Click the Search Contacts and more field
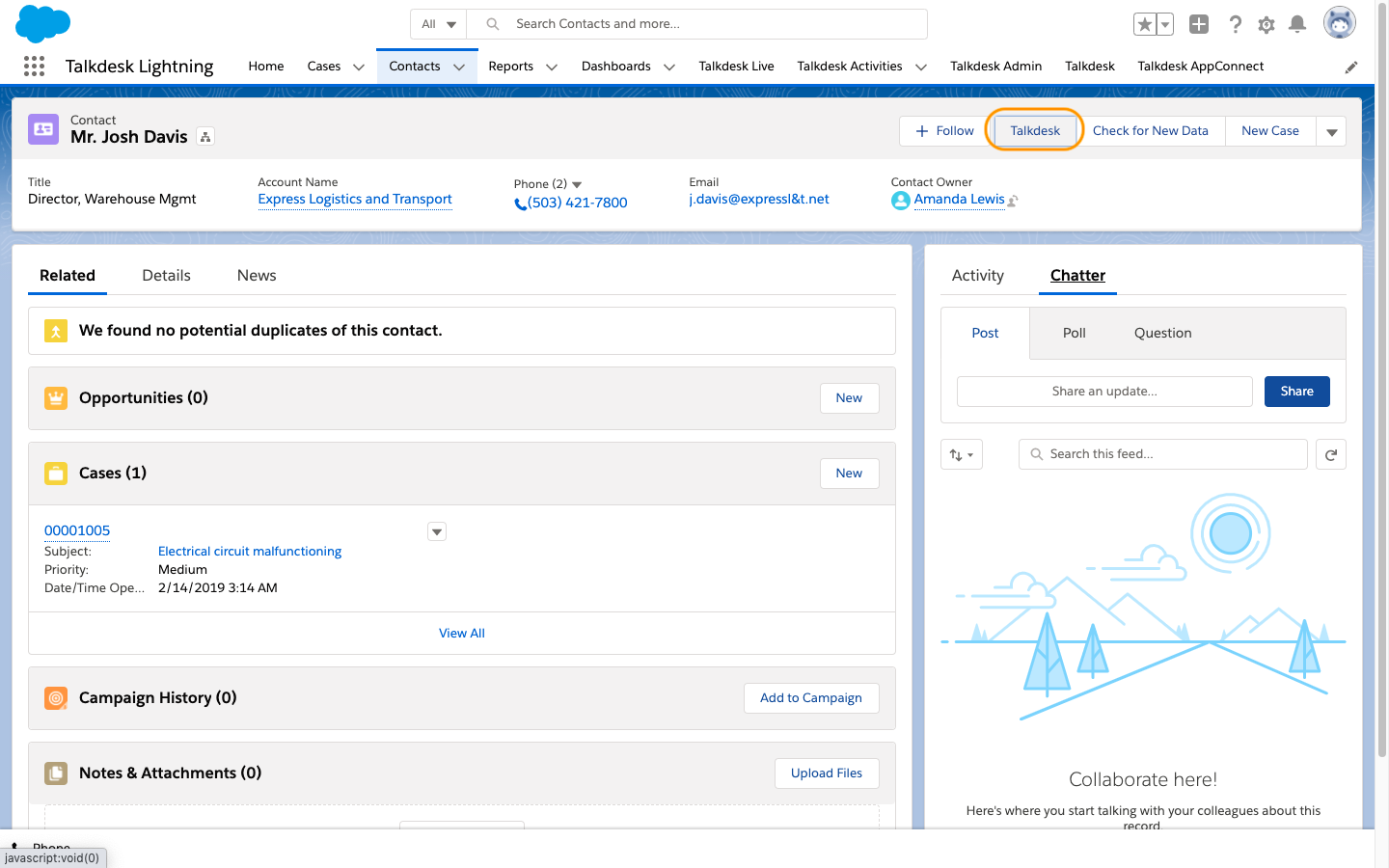This screenshot has width=1389, height=868. [x=696, y=24]
